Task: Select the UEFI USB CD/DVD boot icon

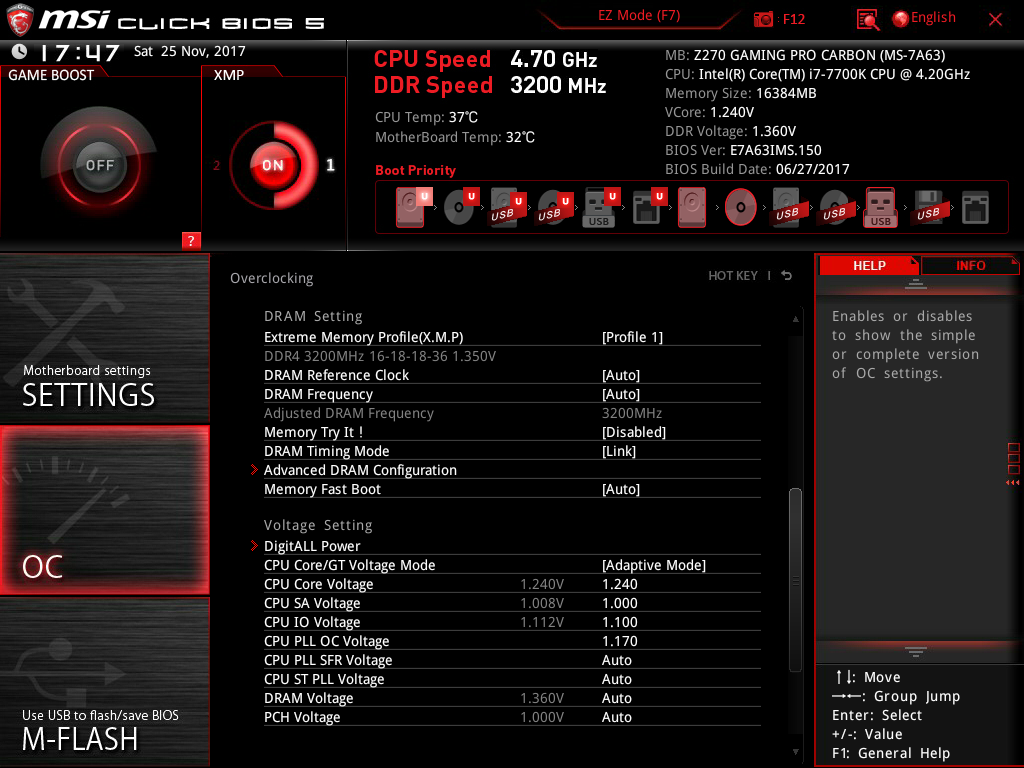Action: coord(554,207)
